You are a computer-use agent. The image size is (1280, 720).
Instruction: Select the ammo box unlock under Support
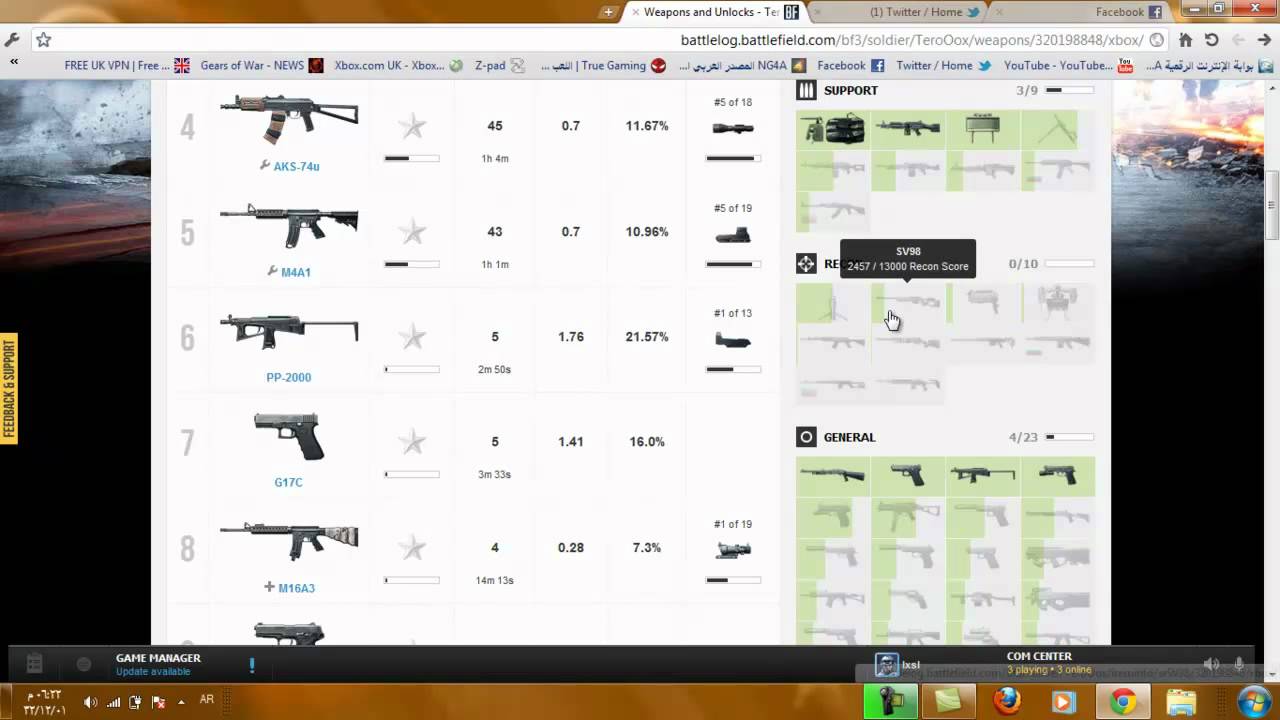tap(833, 129)
